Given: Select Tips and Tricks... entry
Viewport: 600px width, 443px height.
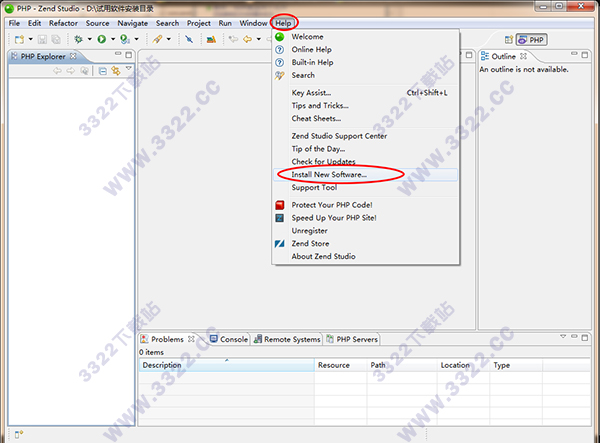Looking at the screenshot, I should [x=365, y=106].
